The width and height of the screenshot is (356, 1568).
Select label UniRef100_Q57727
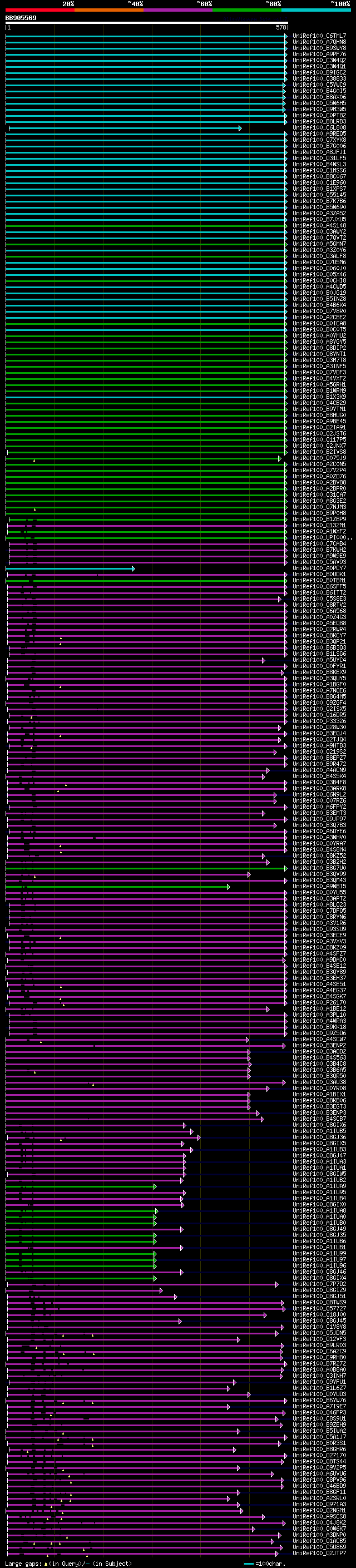pyautogui.click(x=319, y=1309)
